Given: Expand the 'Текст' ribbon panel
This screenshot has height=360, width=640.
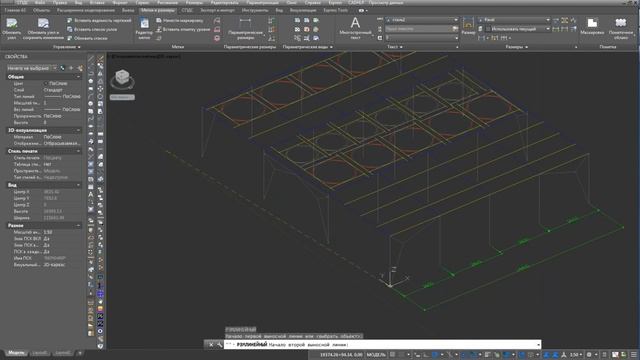Looking at the screenshot, I should (394, 47).
